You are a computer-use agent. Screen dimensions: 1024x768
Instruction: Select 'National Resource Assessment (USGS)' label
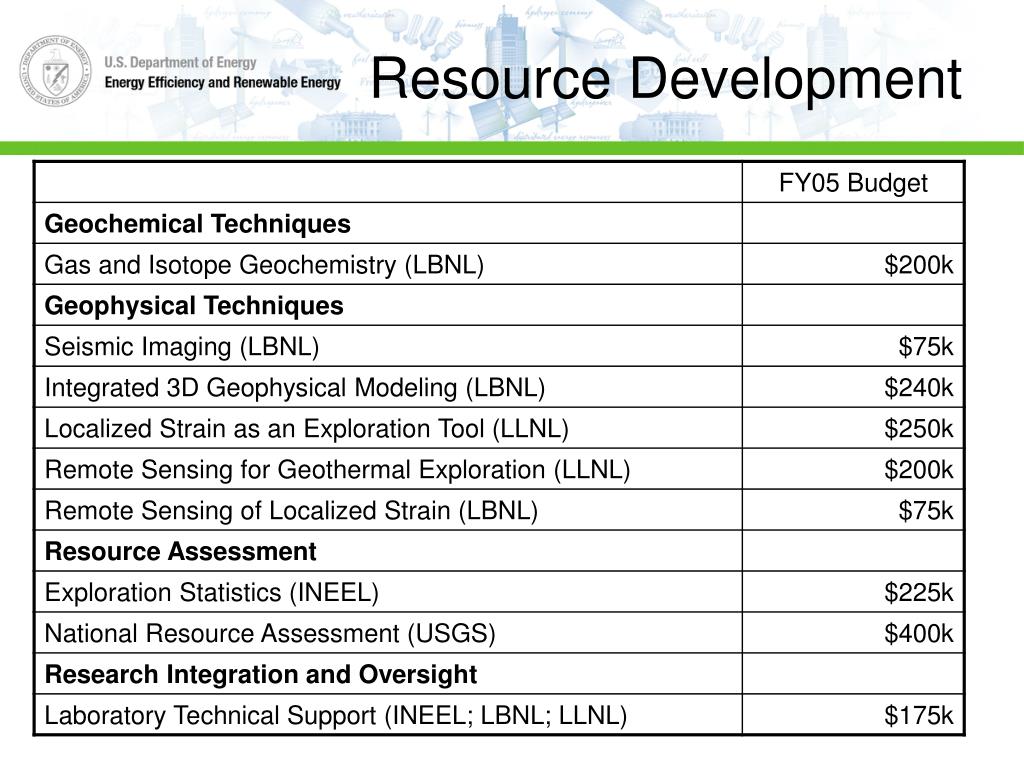(270, 634)
